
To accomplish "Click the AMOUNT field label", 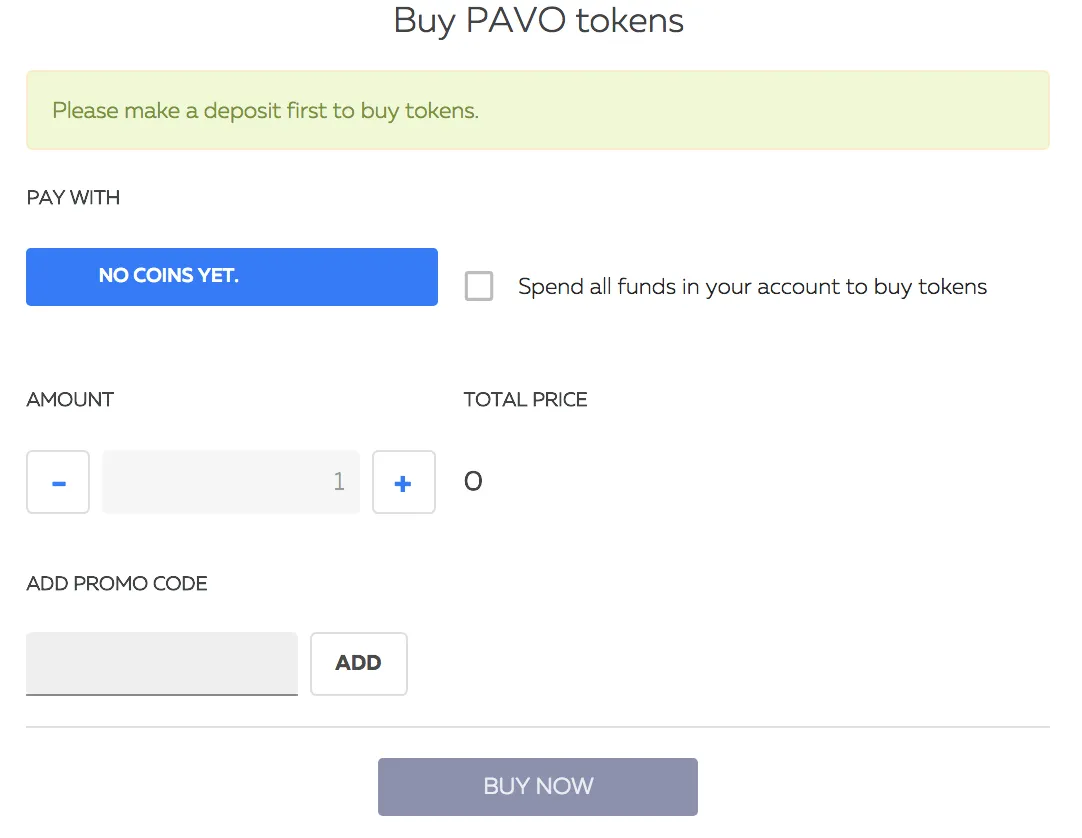I will tap(70, 400).
